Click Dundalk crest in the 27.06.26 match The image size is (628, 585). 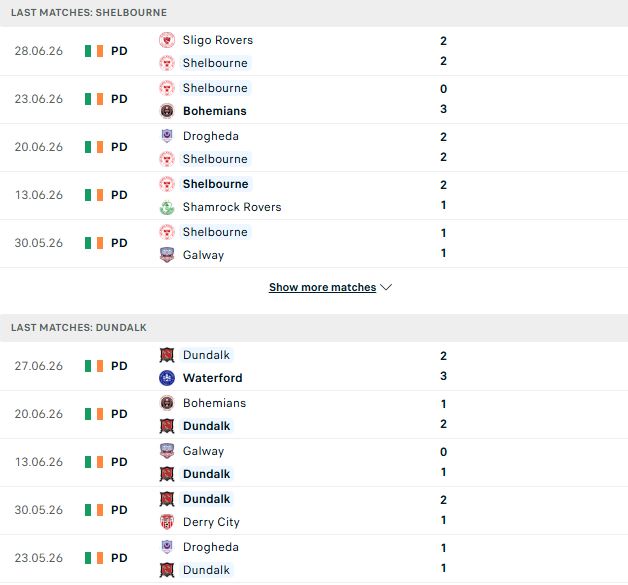click(167, 355)
